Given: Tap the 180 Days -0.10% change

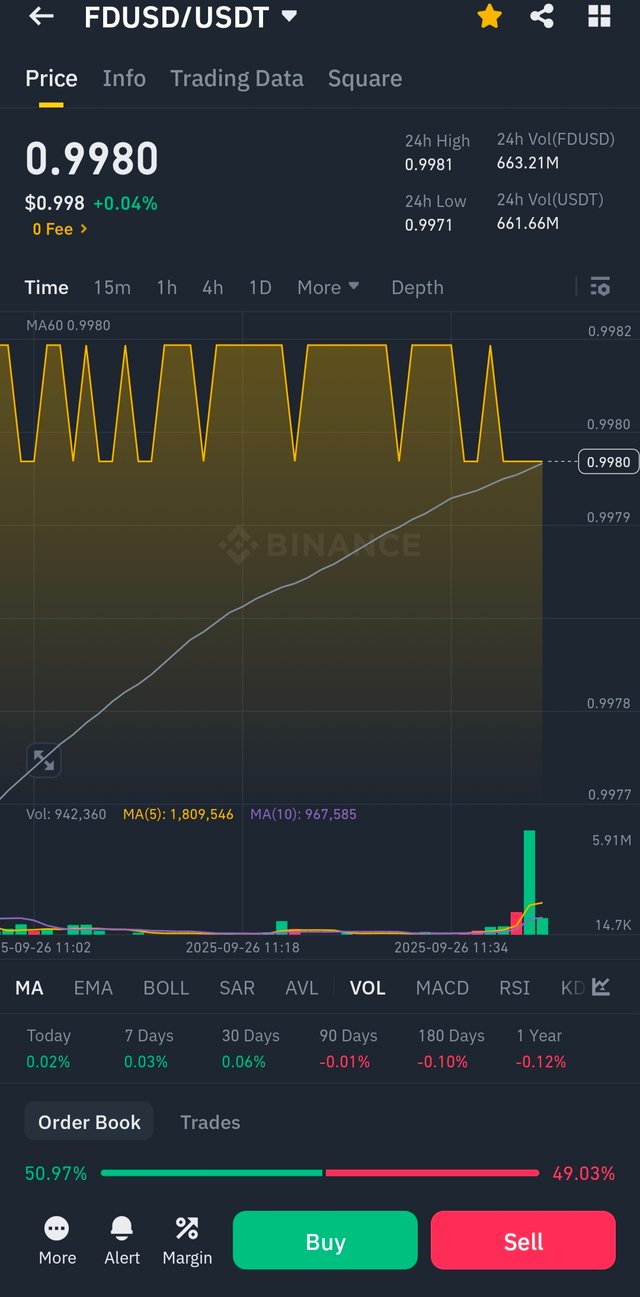Looking at the screenshot, I should (x=444, y=1061).
